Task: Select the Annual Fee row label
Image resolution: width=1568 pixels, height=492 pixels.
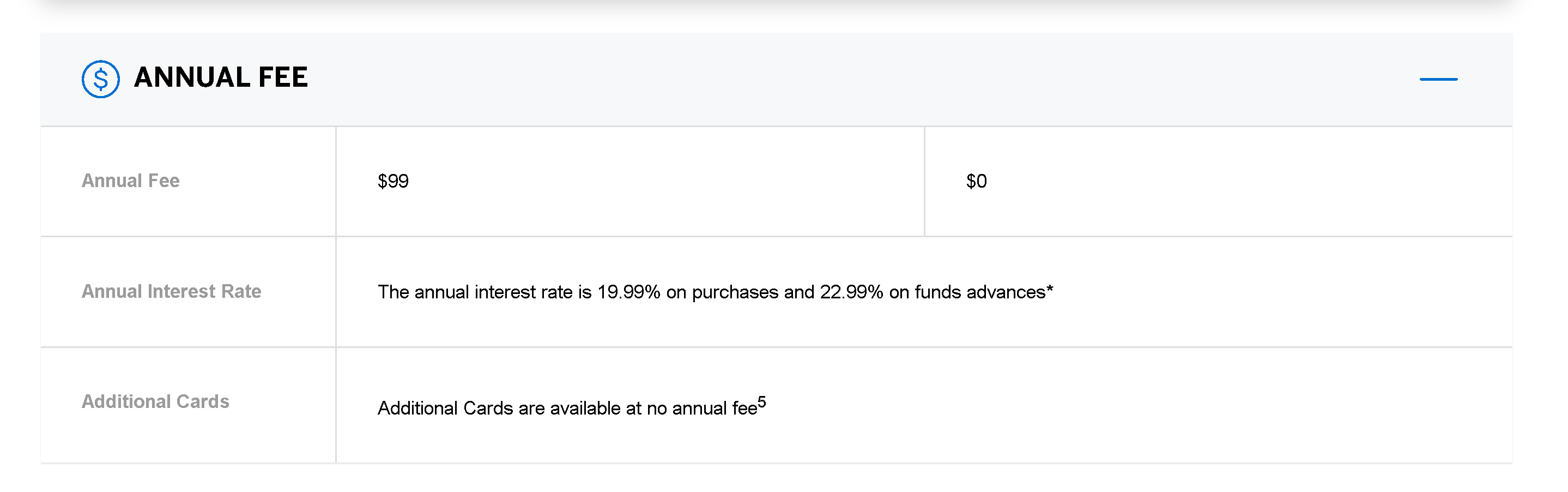Action: [x=130, y=181]
